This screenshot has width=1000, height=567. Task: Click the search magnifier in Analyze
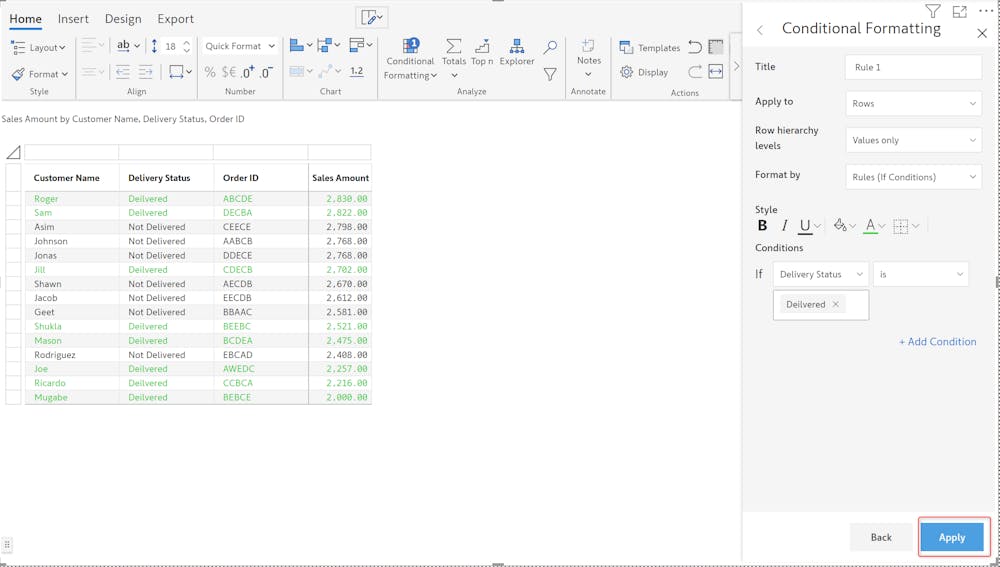(x=550, y=47)
